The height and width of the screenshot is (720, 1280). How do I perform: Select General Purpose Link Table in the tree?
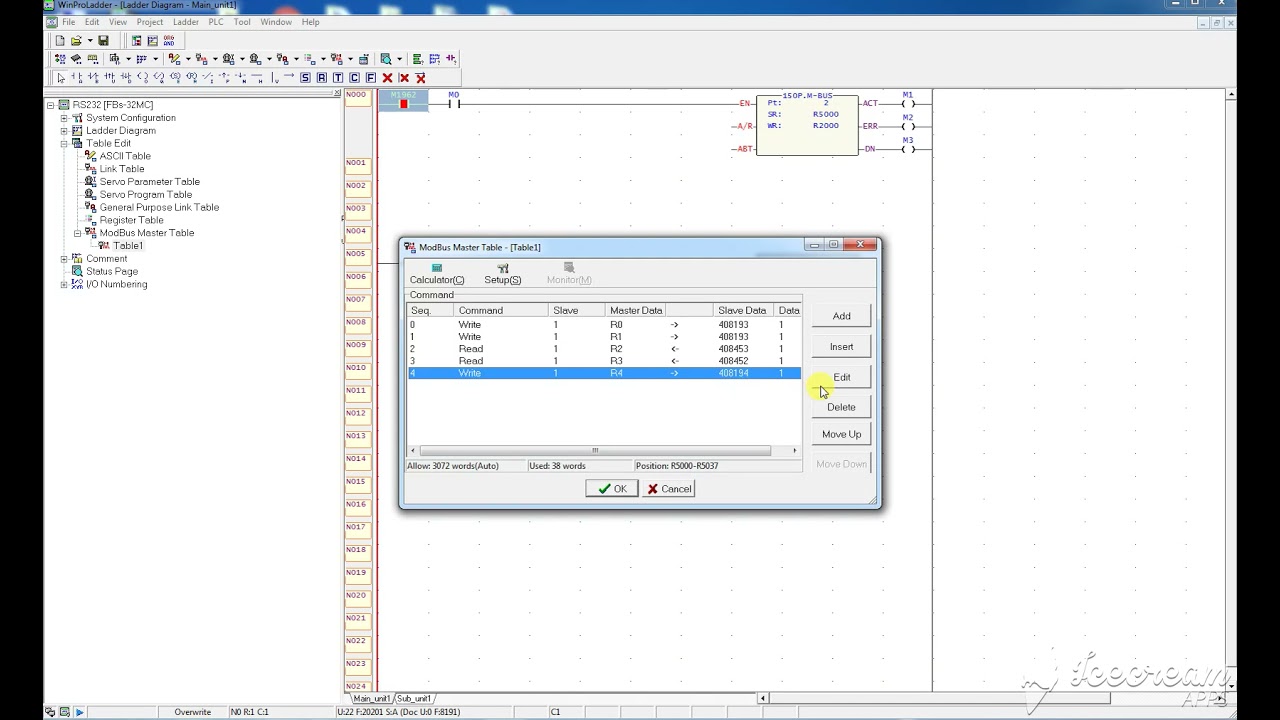pyautogui.click(x=159, y=207)
